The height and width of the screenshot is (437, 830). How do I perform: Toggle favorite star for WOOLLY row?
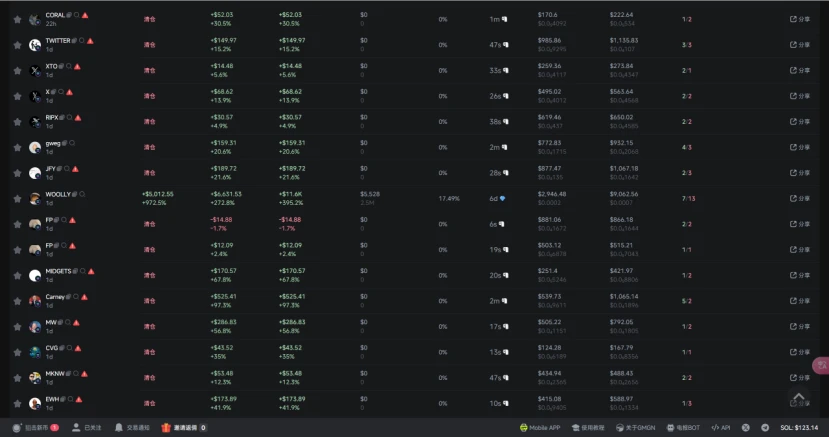pos(17,198)
